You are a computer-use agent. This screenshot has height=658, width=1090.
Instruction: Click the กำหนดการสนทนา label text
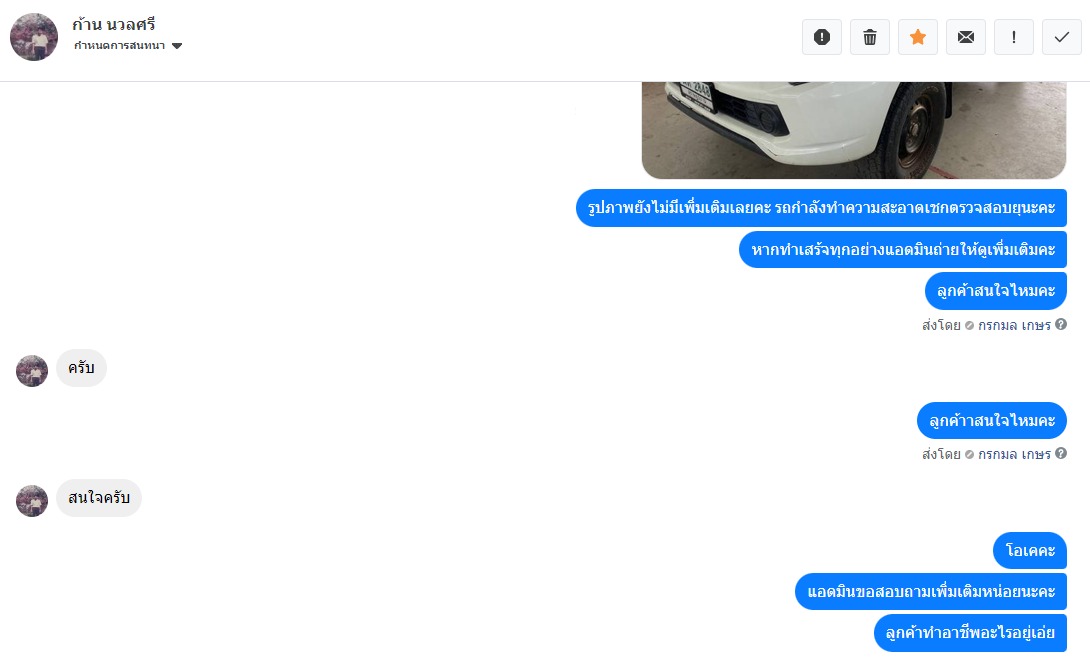[120, 46]
